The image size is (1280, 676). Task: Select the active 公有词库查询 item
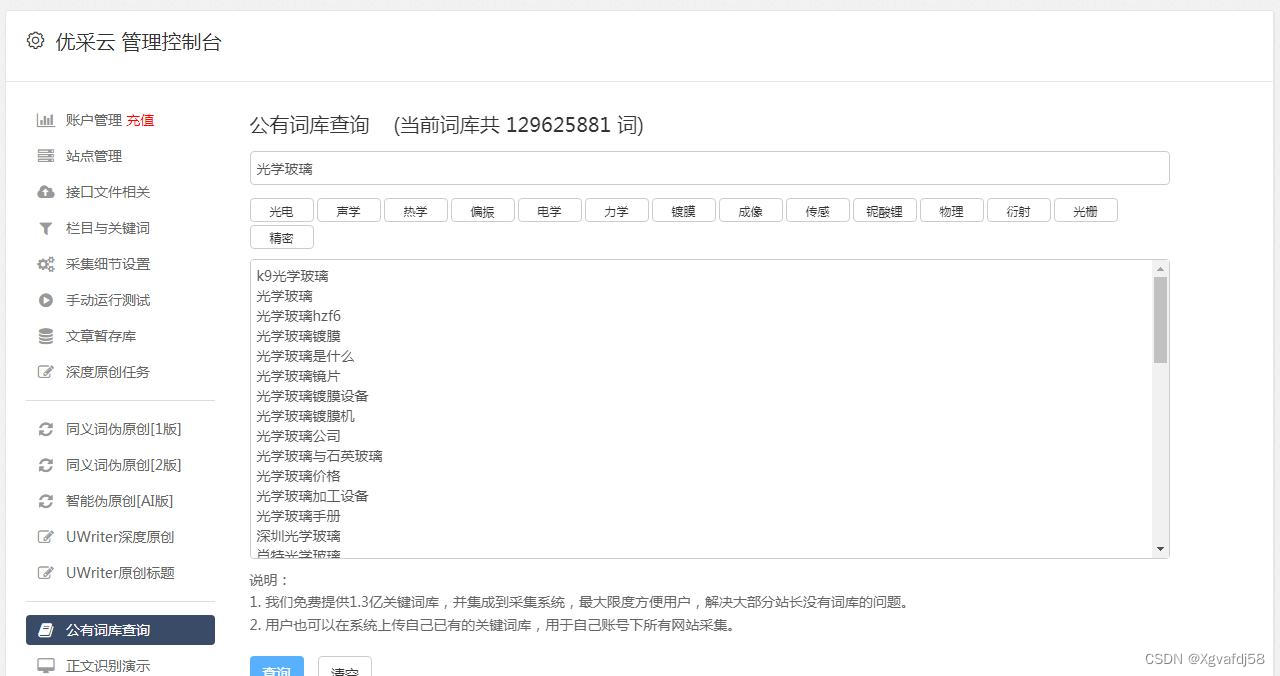(x=120, y=630)
